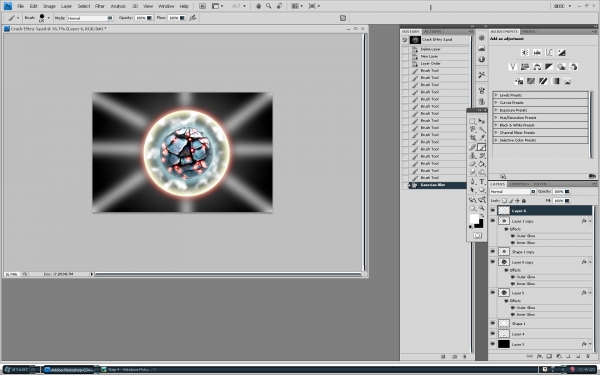Select the Hand tool in toolbox

point(473,208)
